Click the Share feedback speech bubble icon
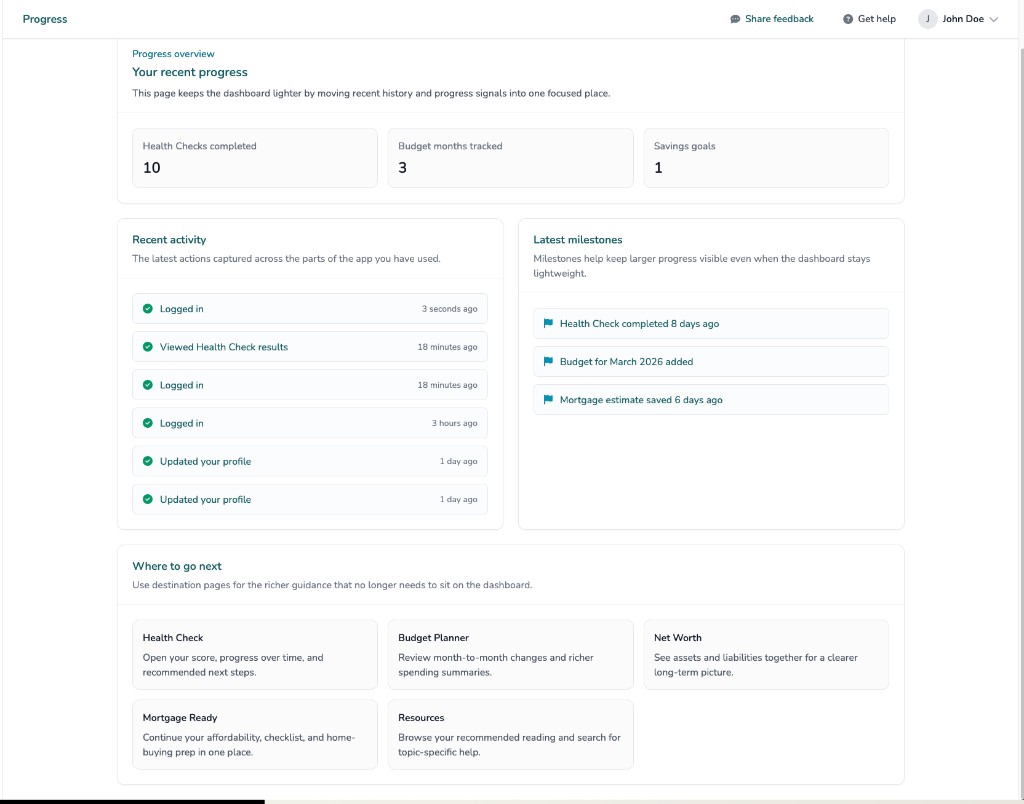1024x804 pixels. tap(735, 19)
